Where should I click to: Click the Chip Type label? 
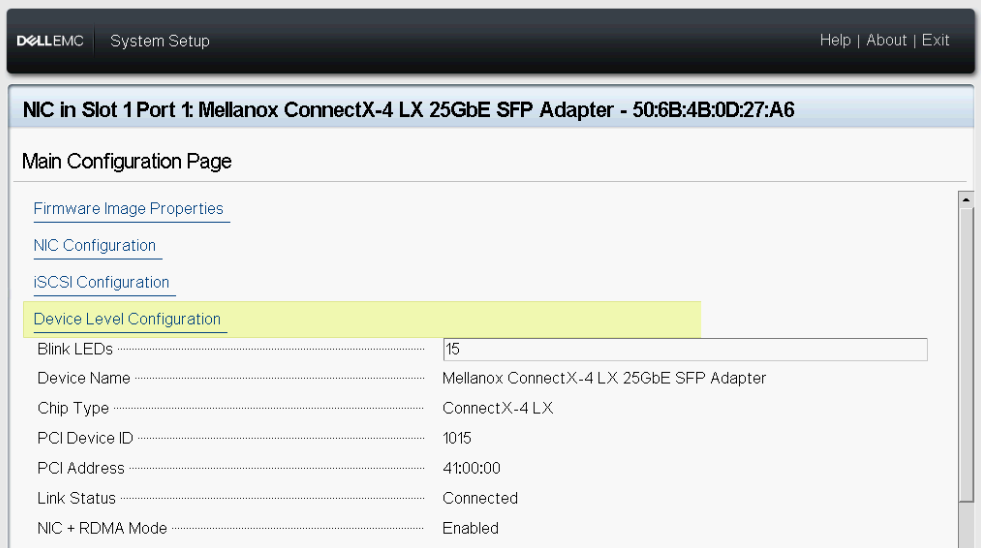click(x=73, y=408)
